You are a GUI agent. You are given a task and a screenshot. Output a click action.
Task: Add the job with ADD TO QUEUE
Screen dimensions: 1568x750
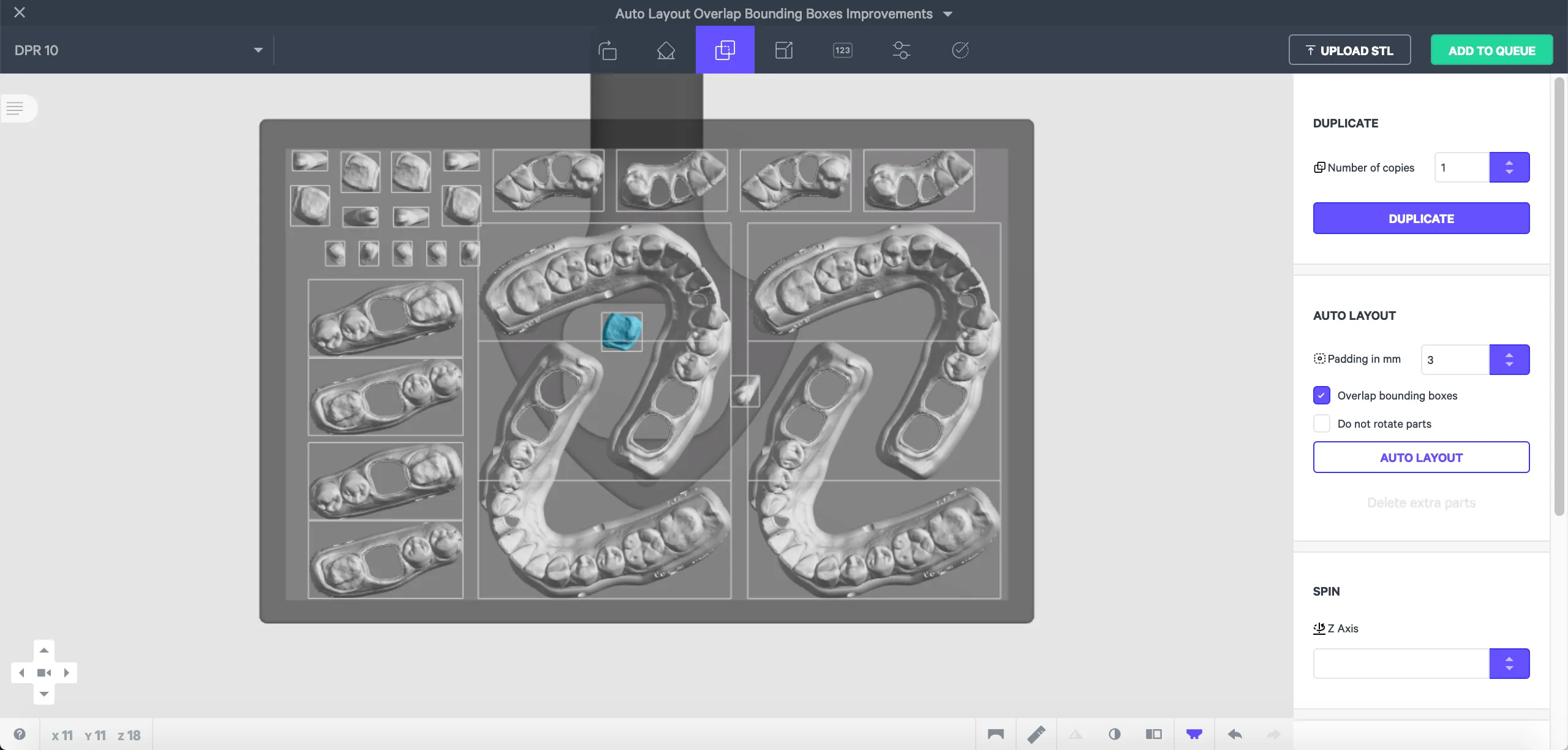[1491, 50]
